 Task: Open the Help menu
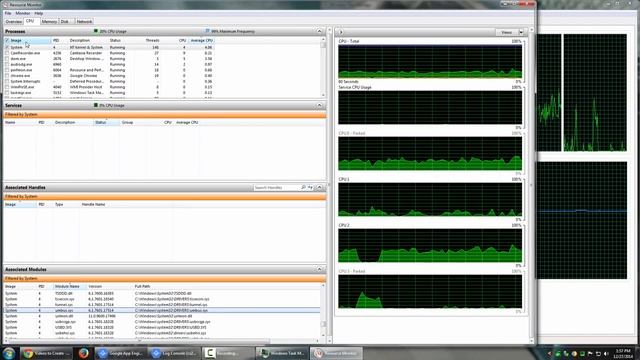(x=39, y=13)
